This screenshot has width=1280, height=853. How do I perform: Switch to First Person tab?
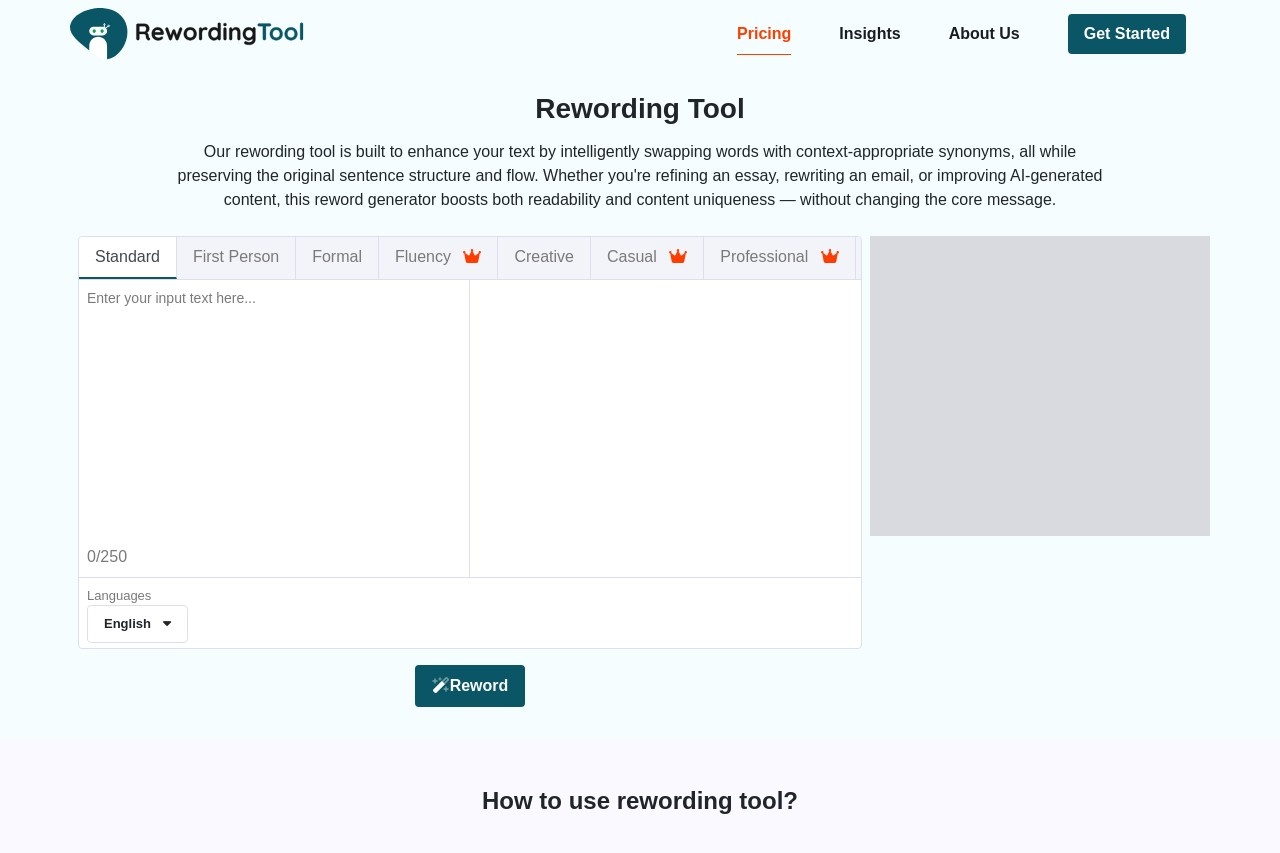click(x=236, y=257)
